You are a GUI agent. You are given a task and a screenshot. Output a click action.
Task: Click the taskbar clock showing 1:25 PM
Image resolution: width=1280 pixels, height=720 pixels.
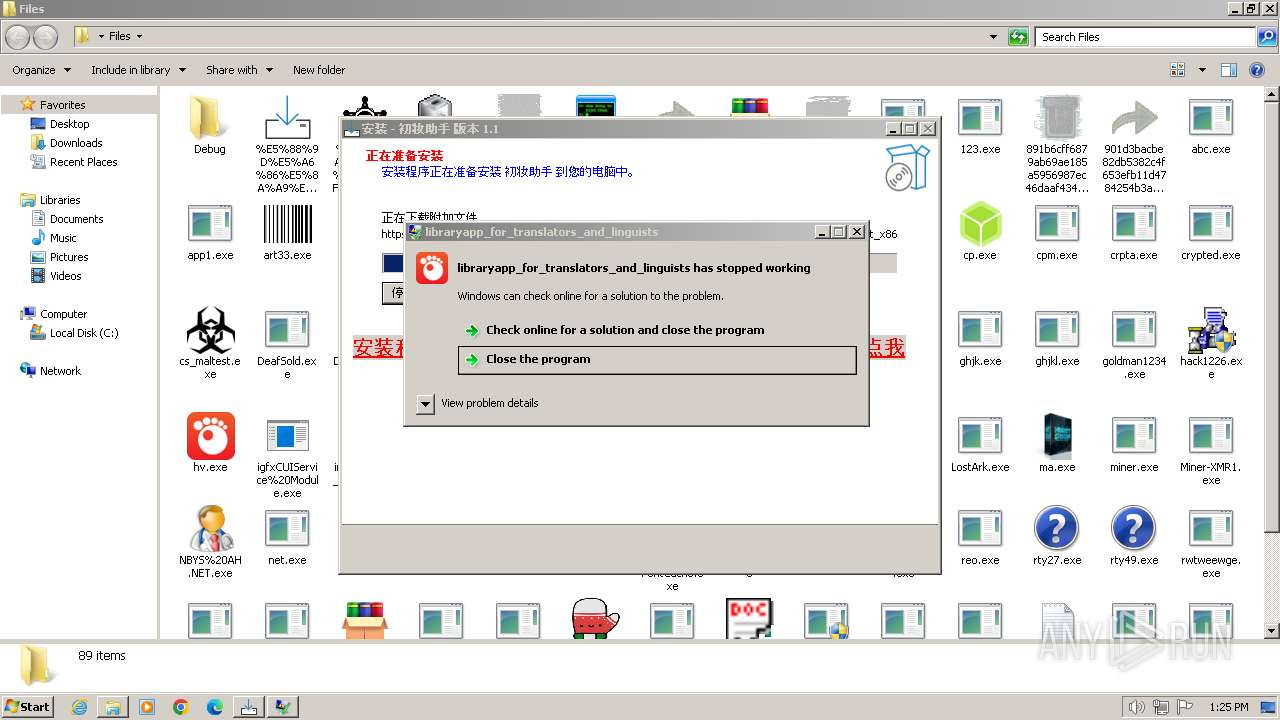(x=1229, y=707)
